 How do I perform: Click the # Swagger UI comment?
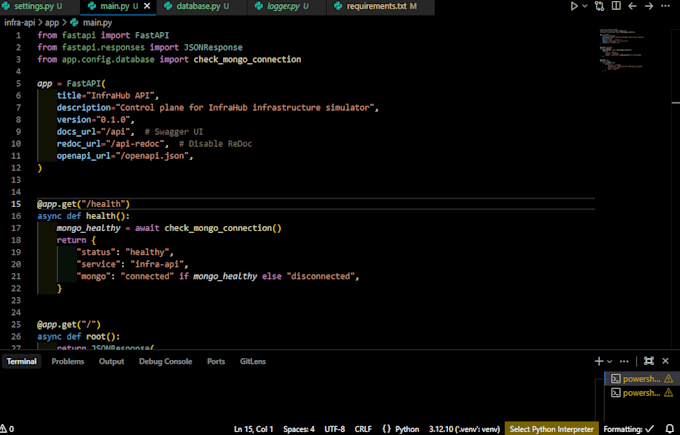pyautogui.click(x=173, y=132)
